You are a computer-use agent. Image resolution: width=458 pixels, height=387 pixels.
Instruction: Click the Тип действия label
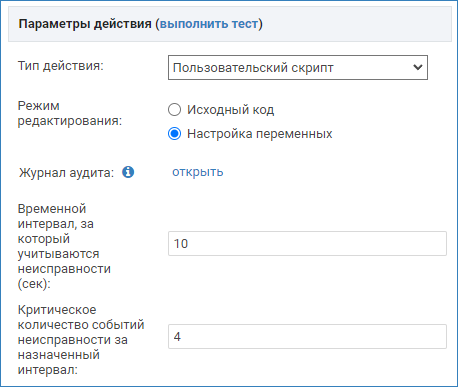61,66
